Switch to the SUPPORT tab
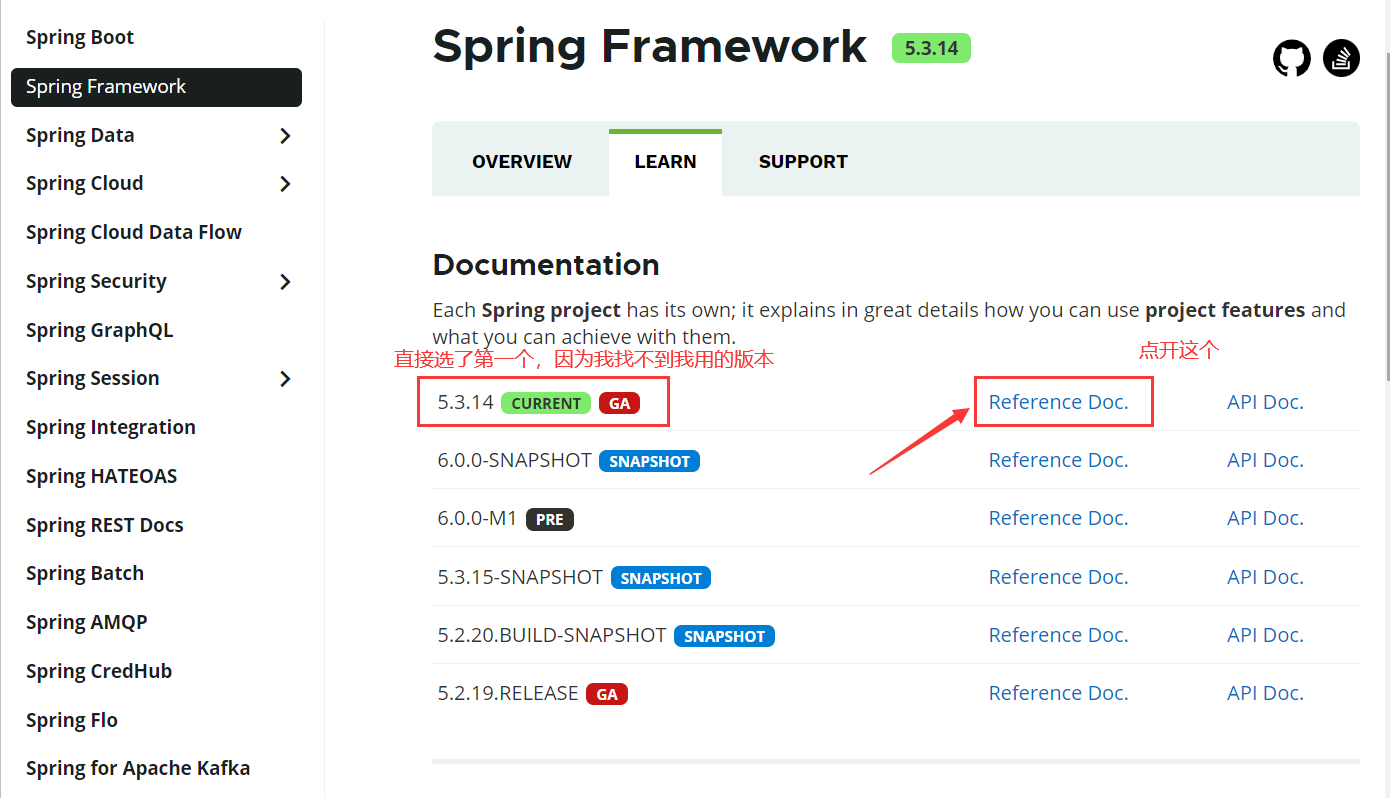 click(803, 162)
